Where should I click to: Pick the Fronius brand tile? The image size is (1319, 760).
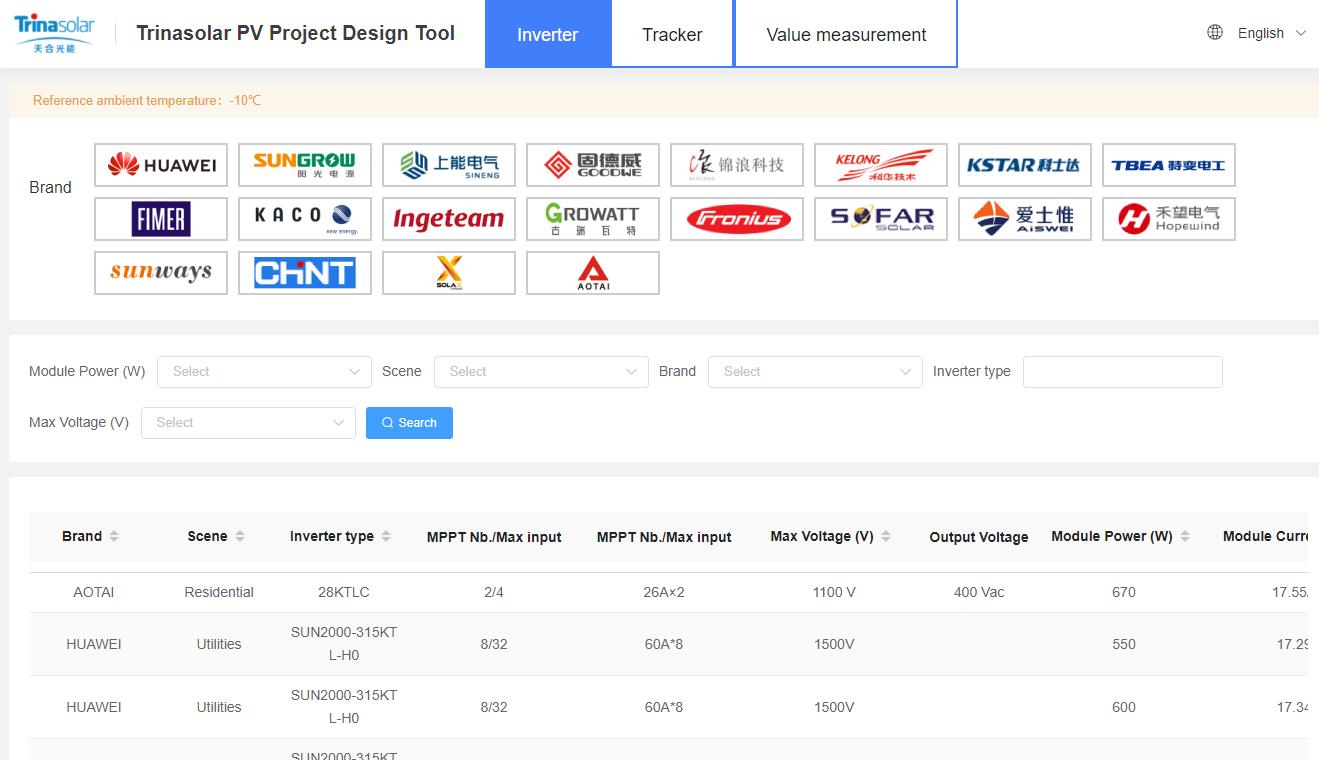click(737, 219)
